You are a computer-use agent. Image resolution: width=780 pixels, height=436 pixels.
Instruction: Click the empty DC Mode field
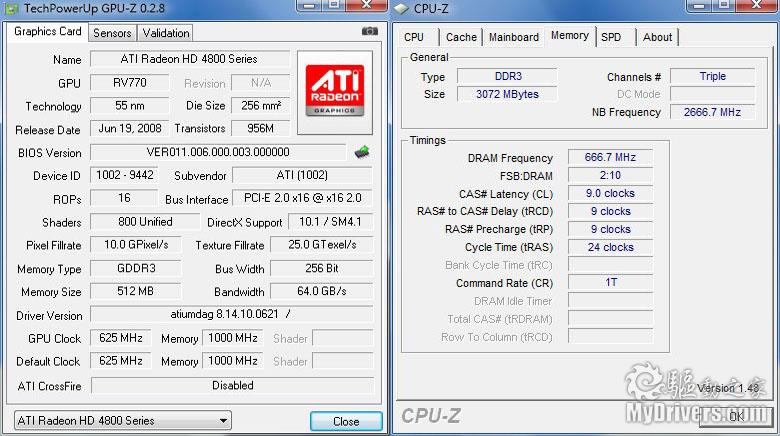(x=712, y=94)
